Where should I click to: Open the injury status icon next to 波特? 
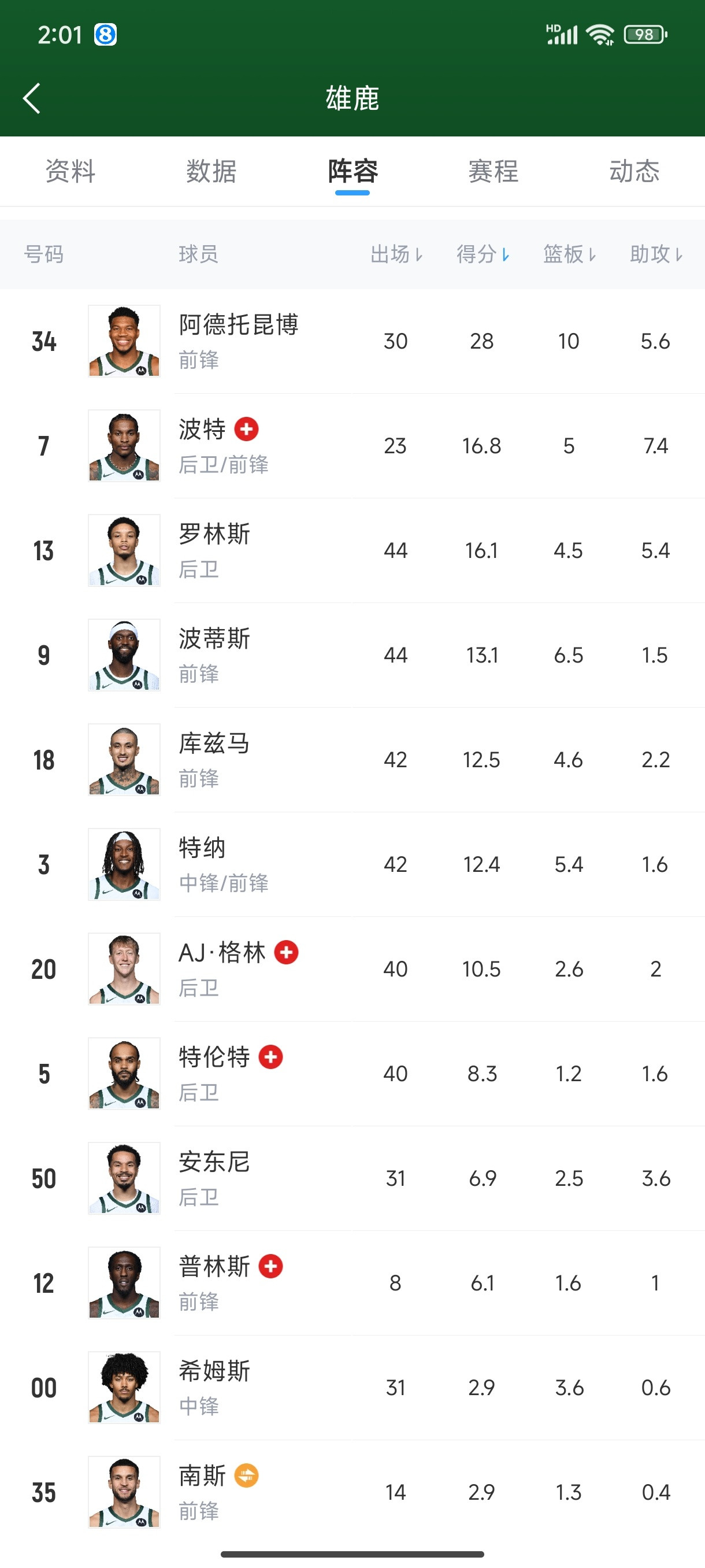[x=246, y=429]
